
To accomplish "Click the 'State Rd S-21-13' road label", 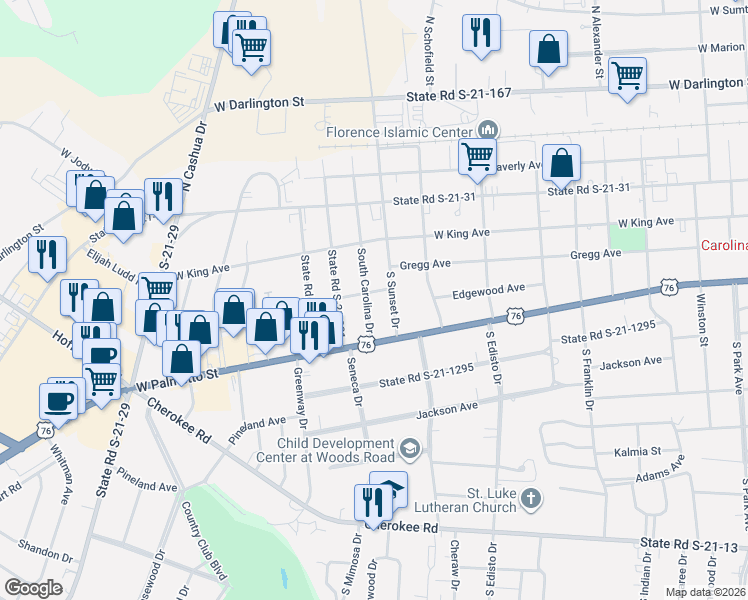I will (689, 545).
